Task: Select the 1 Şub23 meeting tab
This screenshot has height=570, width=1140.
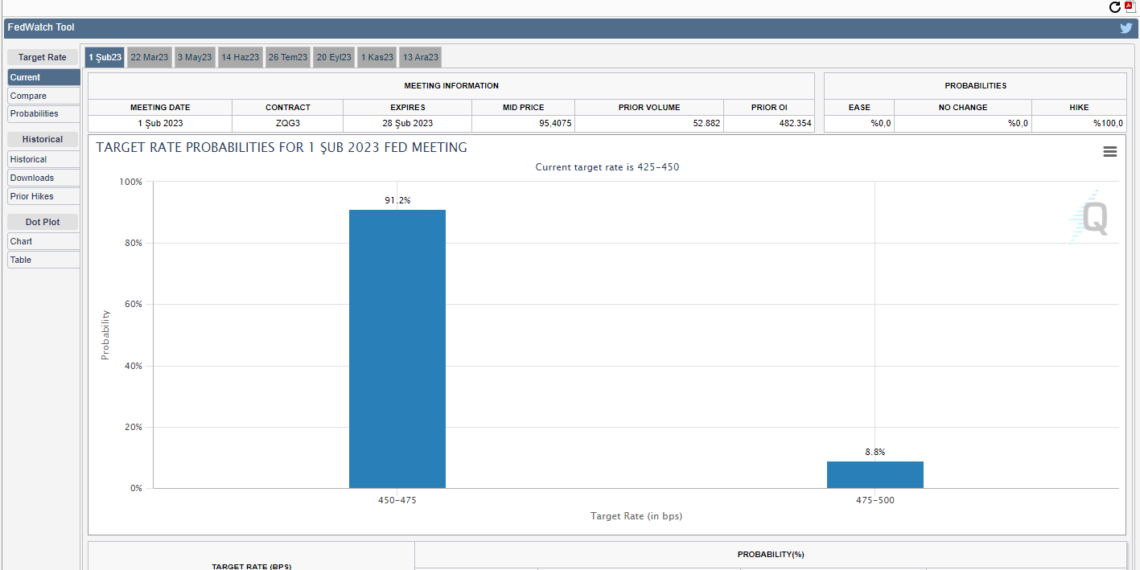Action: tap(105, 57)
